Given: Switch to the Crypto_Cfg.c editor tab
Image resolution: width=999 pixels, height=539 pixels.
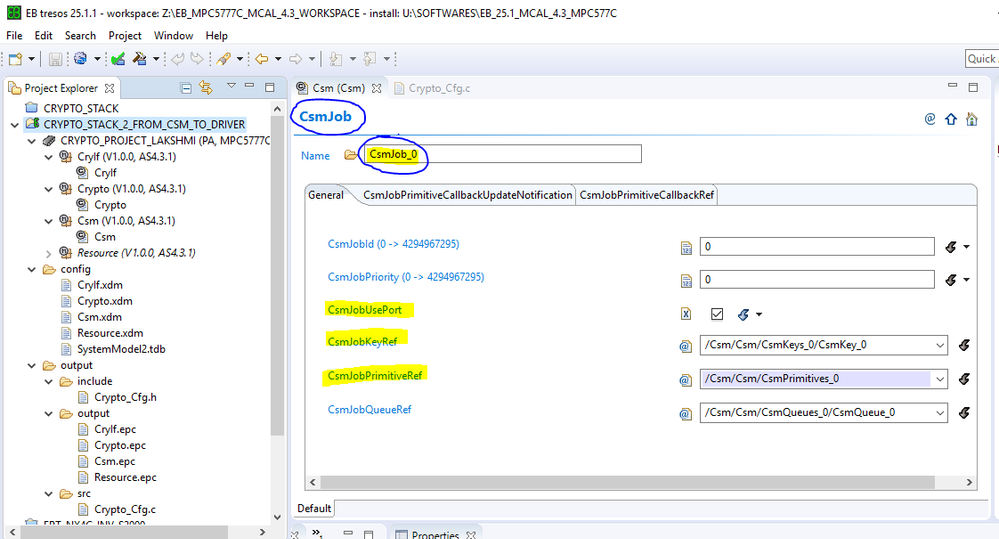Looking at the screenshot, I should click(x=433, y=89).
